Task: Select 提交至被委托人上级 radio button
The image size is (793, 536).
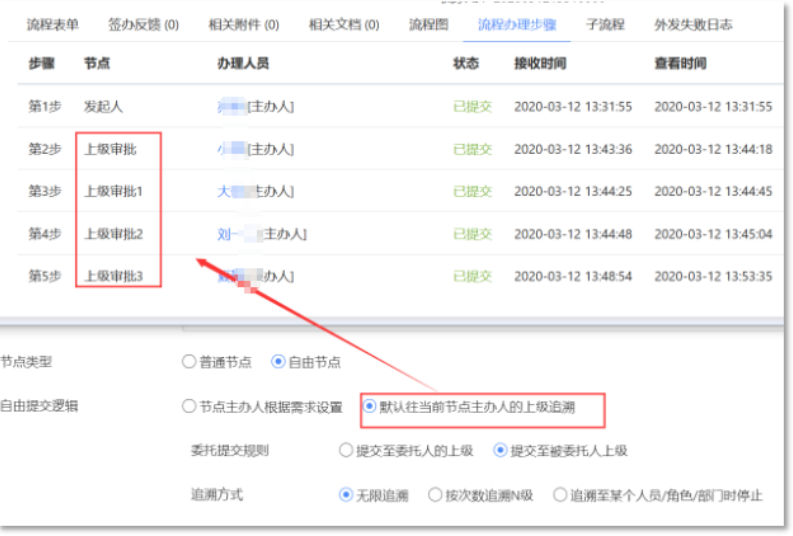Action: pyautogui.click(x=500, y=451)
